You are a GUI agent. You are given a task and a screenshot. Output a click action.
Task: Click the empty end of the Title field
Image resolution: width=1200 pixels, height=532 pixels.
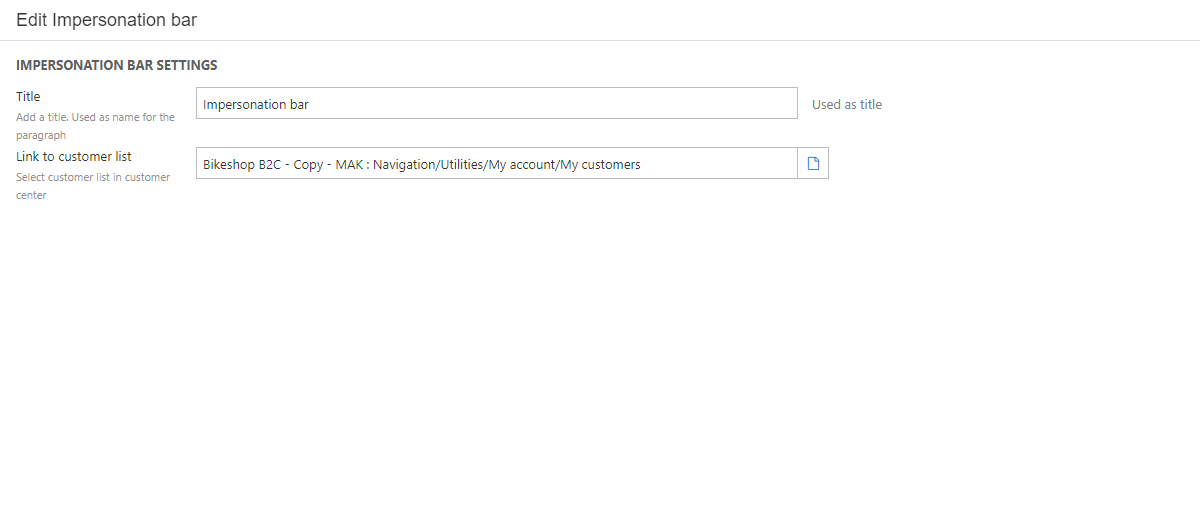pos(700,104)
